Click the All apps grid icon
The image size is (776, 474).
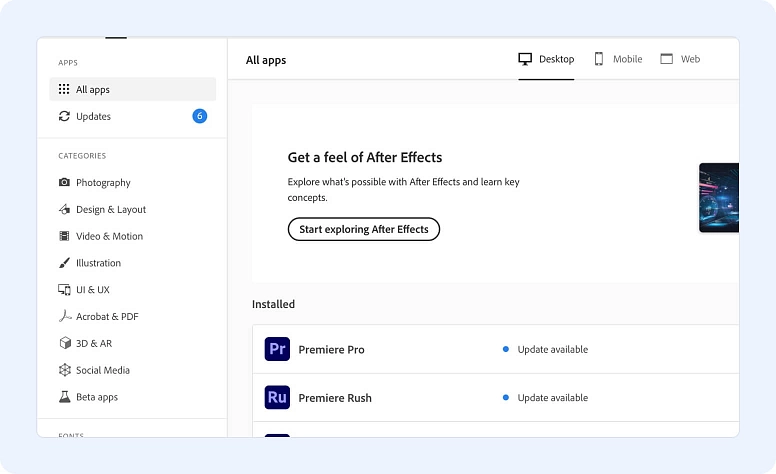pyautogui.click(x=64, y=89)
